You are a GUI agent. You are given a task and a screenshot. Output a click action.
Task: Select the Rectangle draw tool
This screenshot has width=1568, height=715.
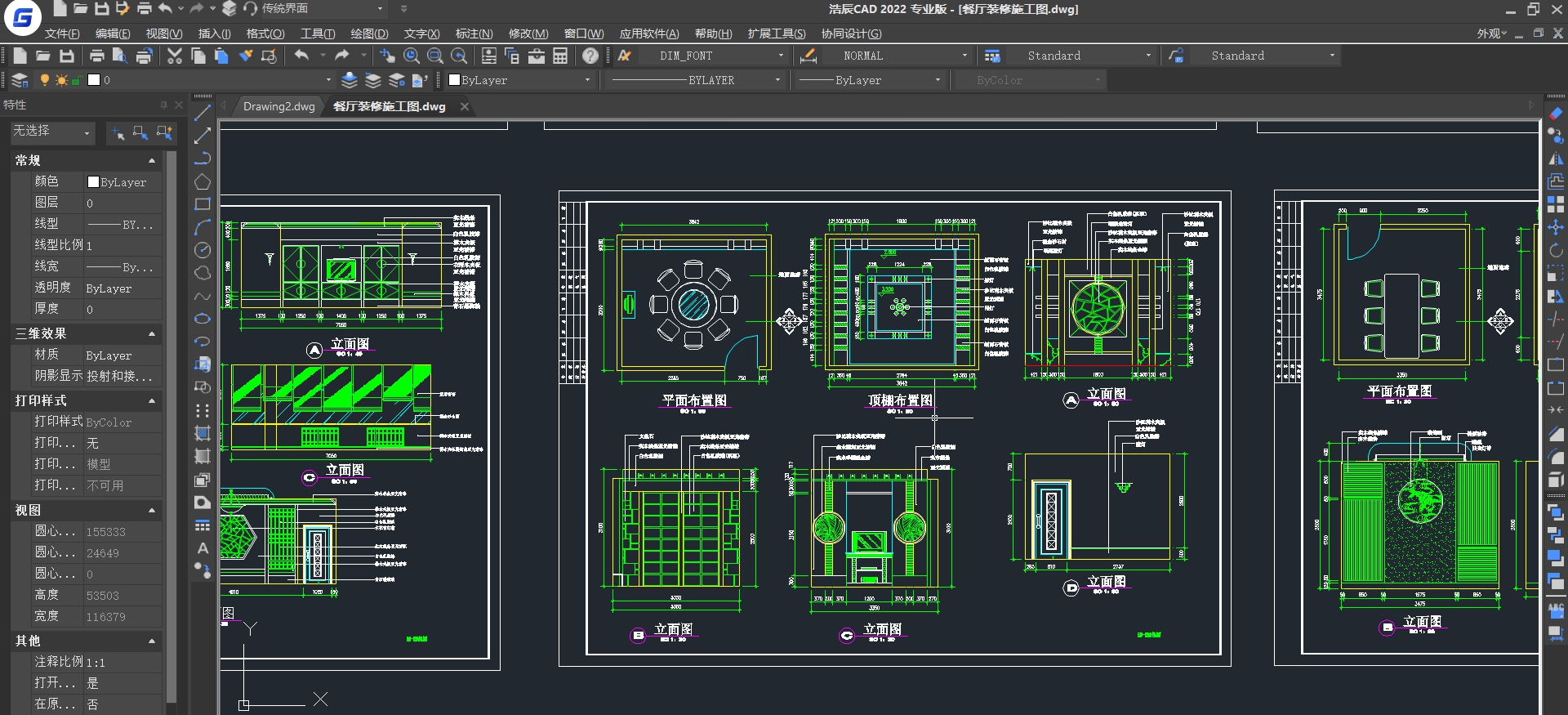(203, 204)
